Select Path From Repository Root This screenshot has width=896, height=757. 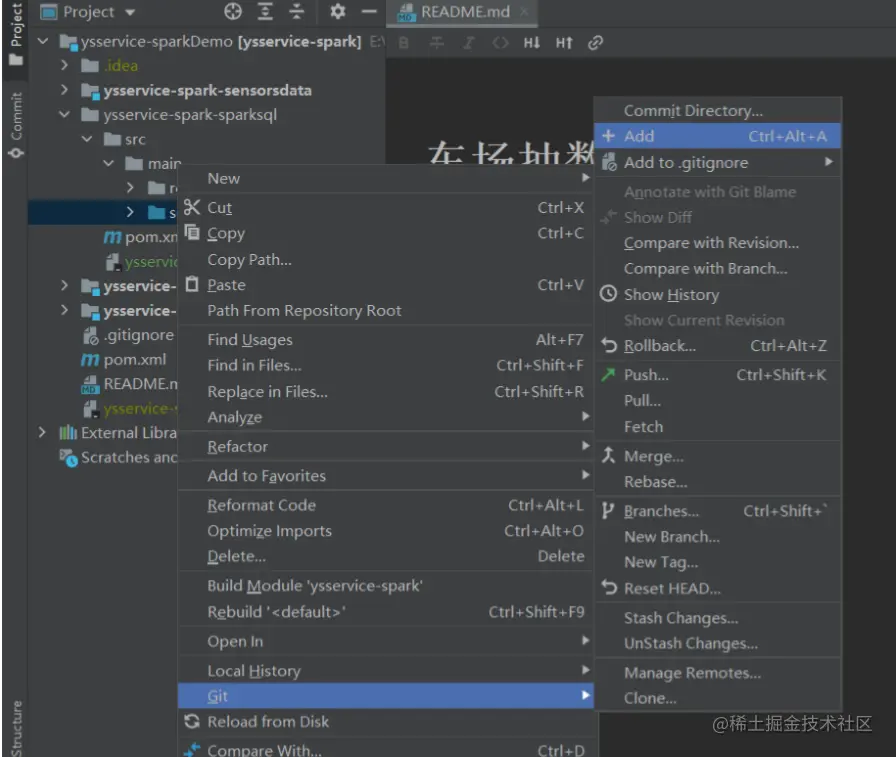point(386,311)
